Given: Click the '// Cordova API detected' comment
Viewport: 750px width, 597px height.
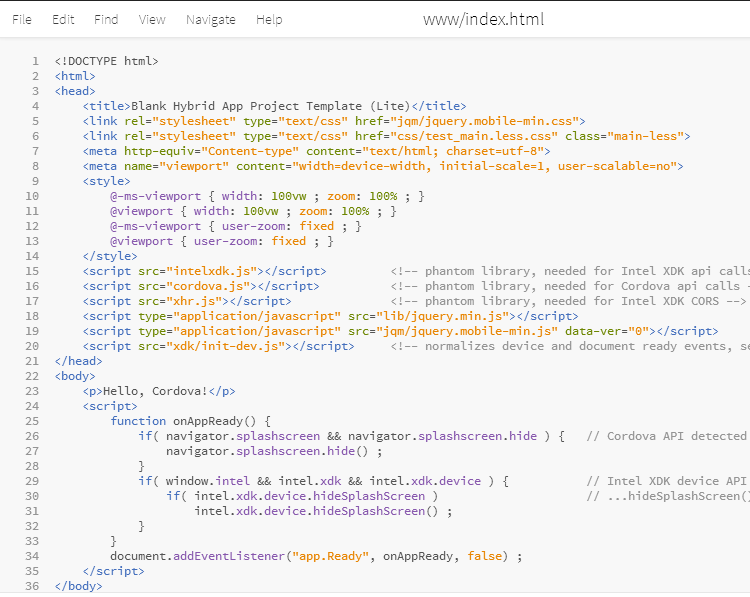Looking at the screenshot, I should tap(666, 436).
